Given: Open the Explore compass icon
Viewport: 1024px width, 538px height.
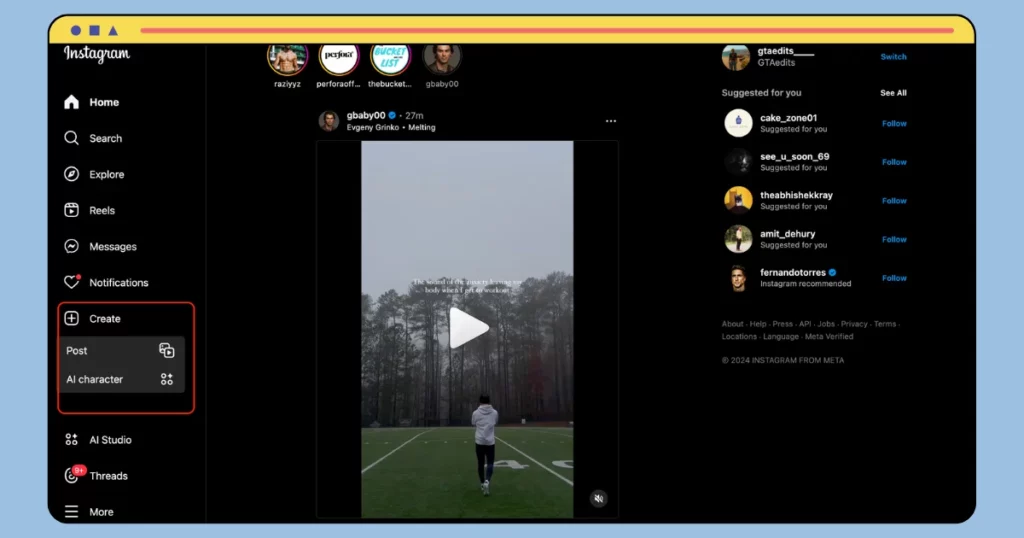Looking at the screenshot, I should point(71,174).
